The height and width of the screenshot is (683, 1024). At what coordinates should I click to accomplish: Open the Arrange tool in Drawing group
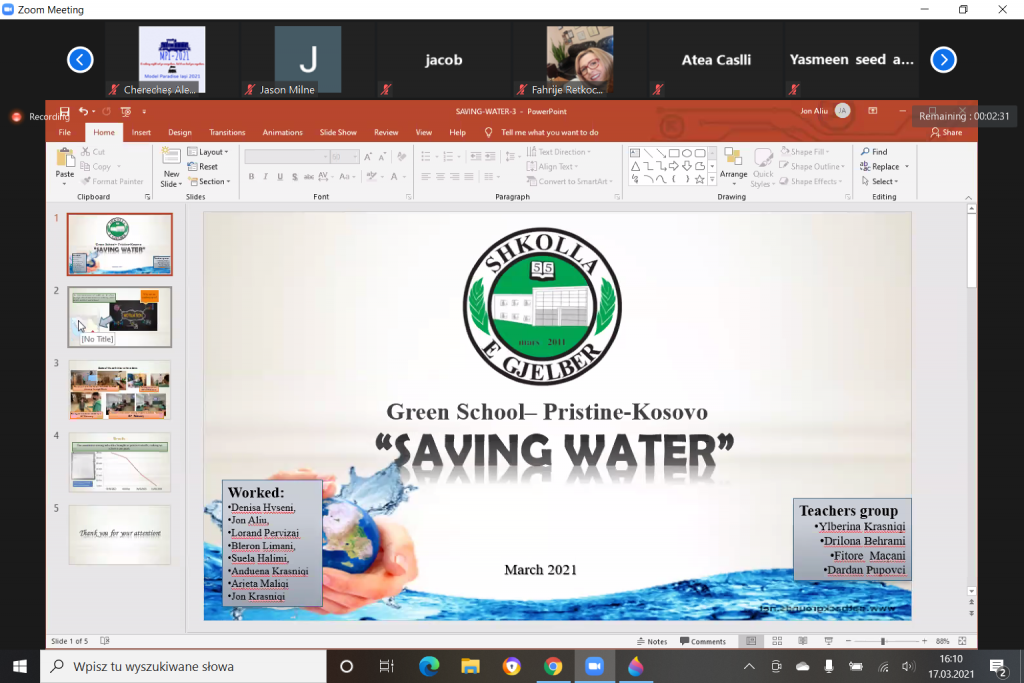coord(733,165)
